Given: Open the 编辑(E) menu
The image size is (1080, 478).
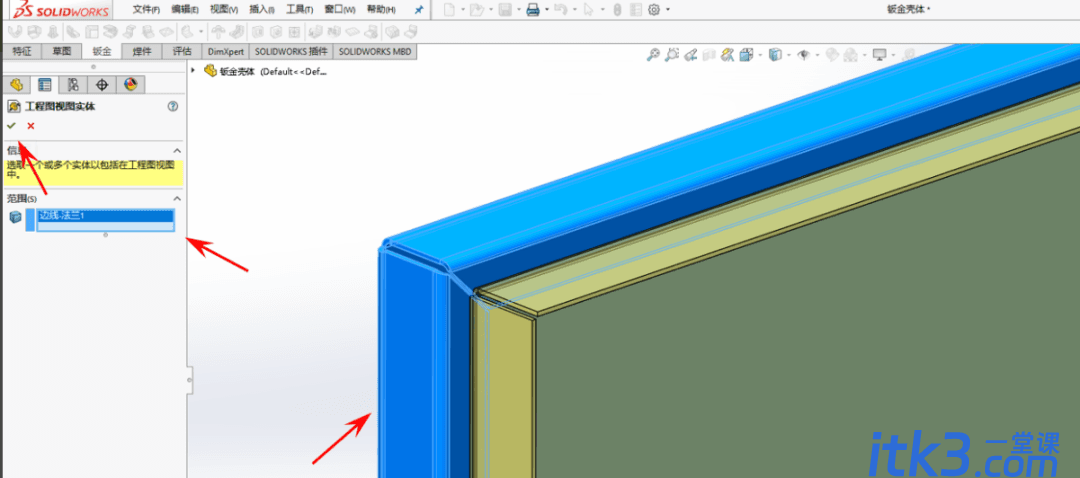Looking at the screenshot, I should point(185,10).
